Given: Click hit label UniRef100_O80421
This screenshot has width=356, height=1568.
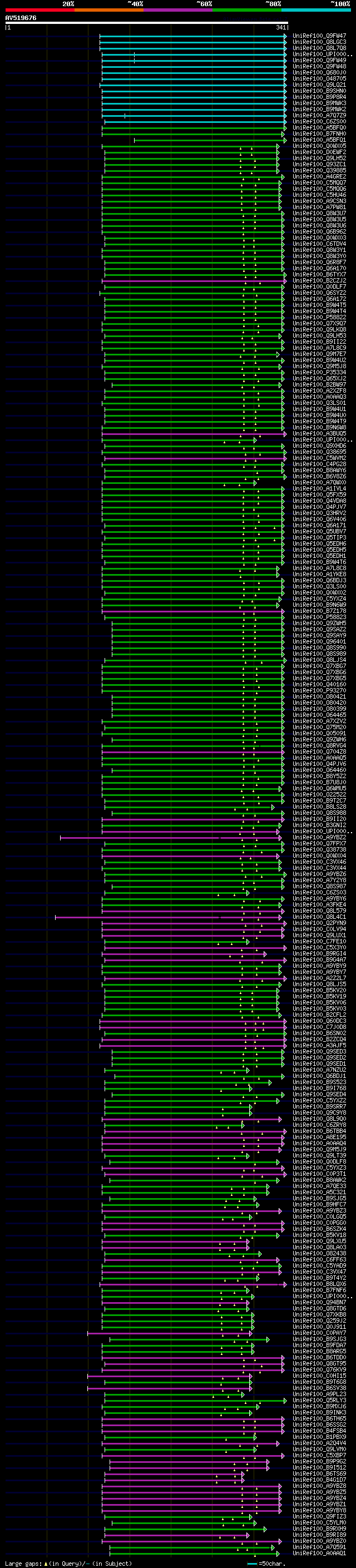Looking at the screenshot, I should click(319, 697).
